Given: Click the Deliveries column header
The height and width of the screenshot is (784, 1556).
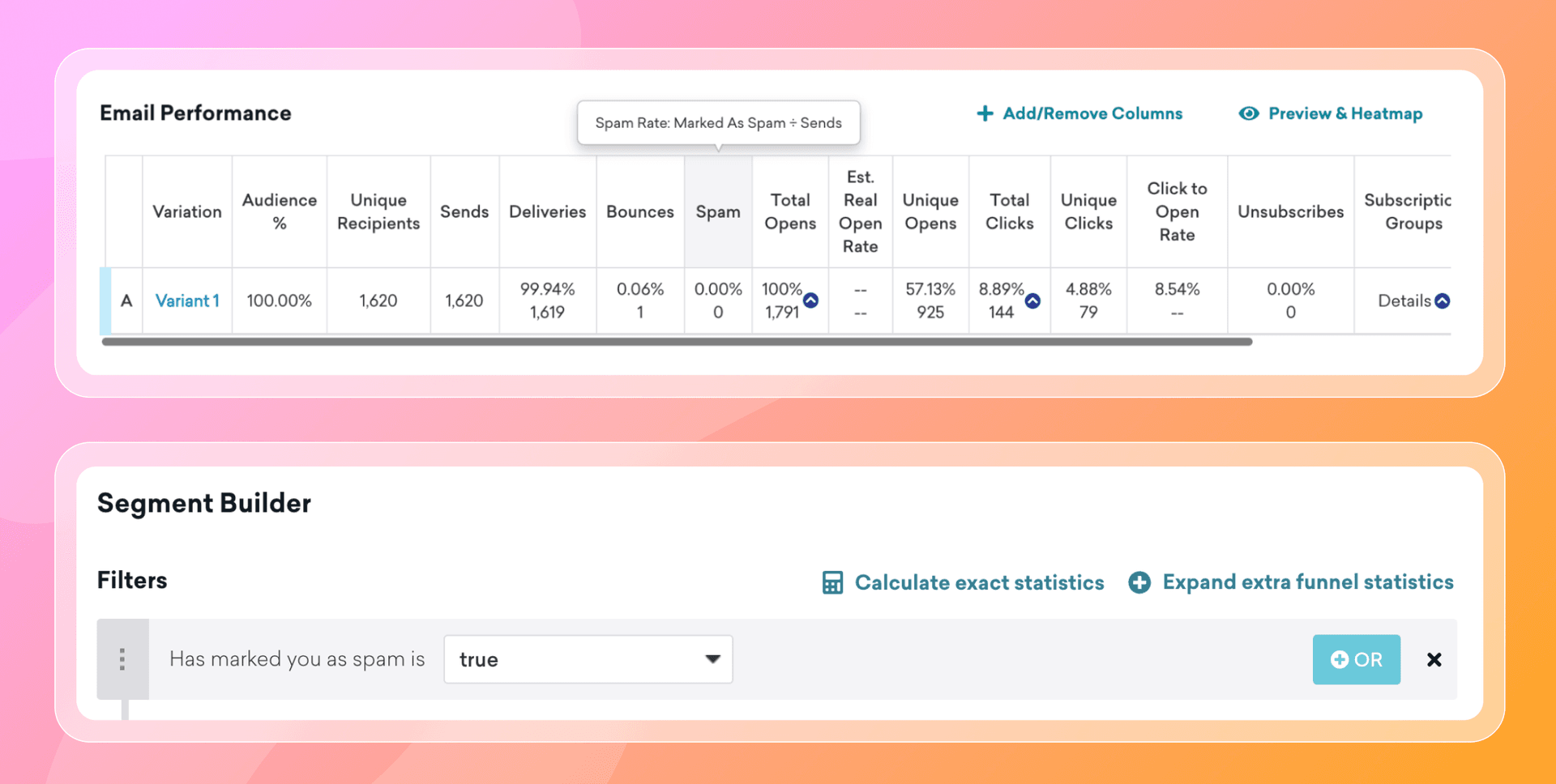Looking at the screenshot, I should [547, 211].
